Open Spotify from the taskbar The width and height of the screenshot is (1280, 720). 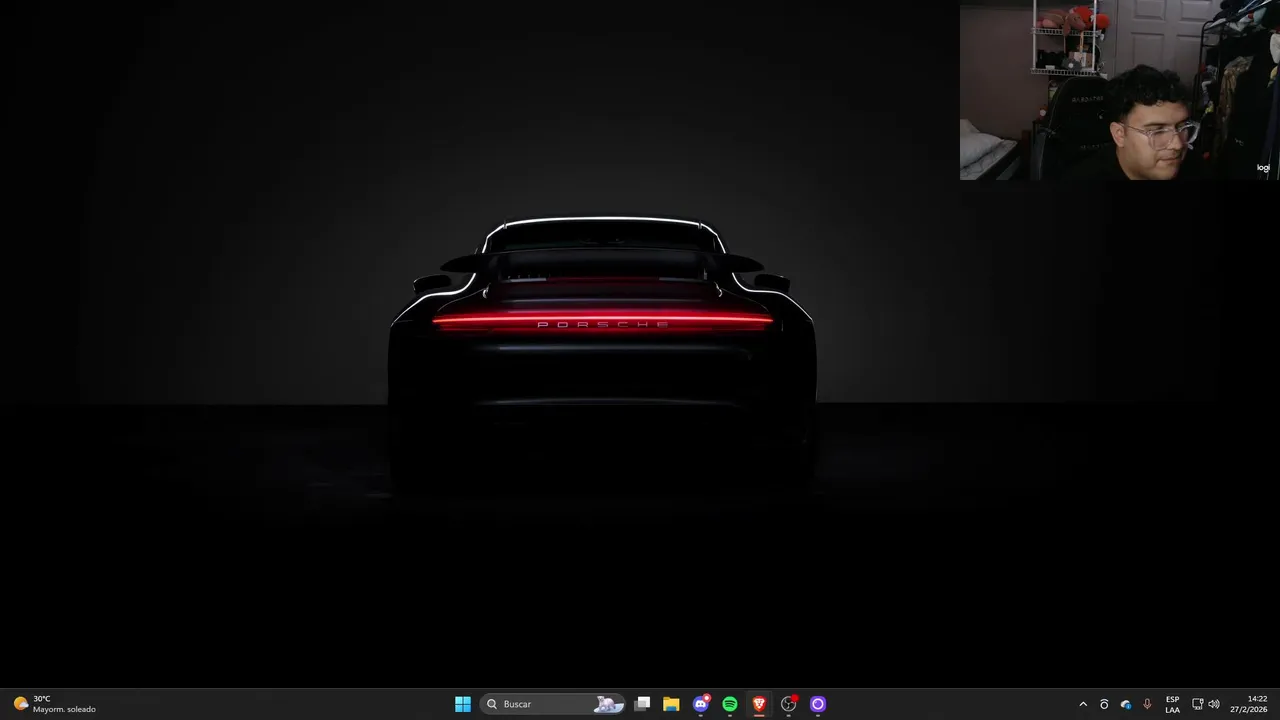pyautogui.click(x=730, y=704)
